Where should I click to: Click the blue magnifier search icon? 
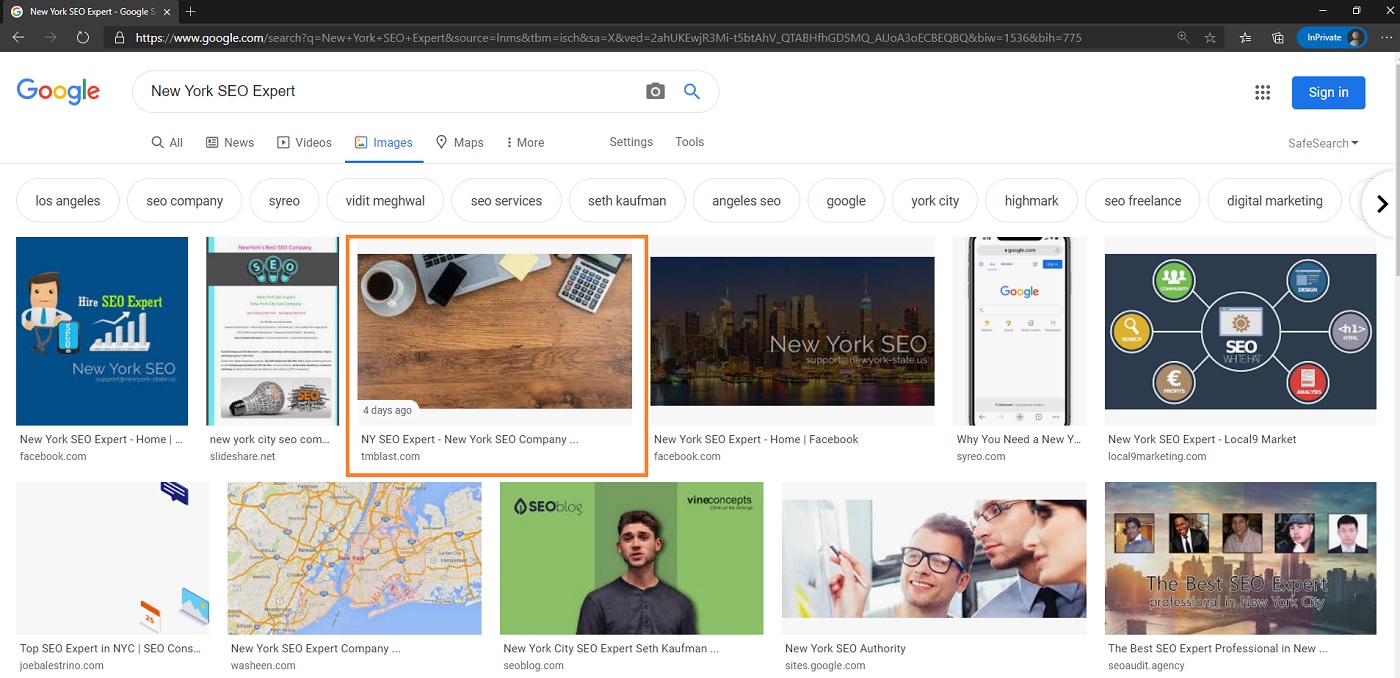point(692,91)
